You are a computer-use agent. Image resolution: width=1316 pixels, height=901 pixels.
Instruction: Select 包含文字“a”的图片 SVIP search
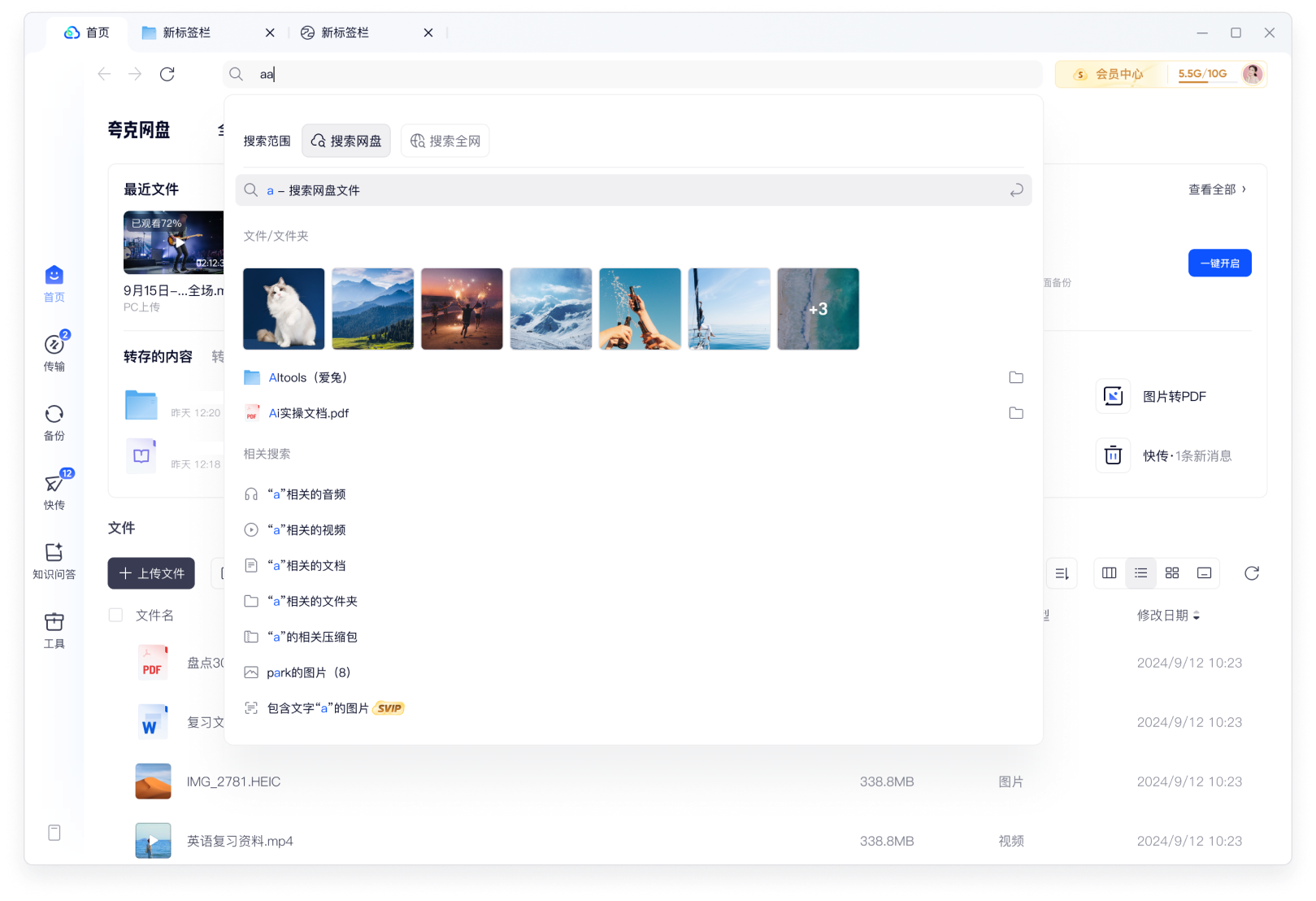[324, 708]
